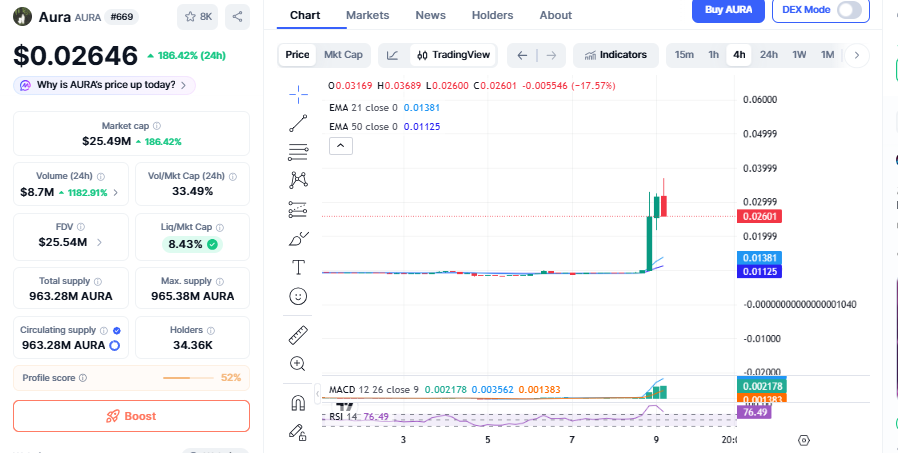Viewport: 898px width, 453px height.
Task: Show more time intervals arrow
Action: click(x=857, y=56)
